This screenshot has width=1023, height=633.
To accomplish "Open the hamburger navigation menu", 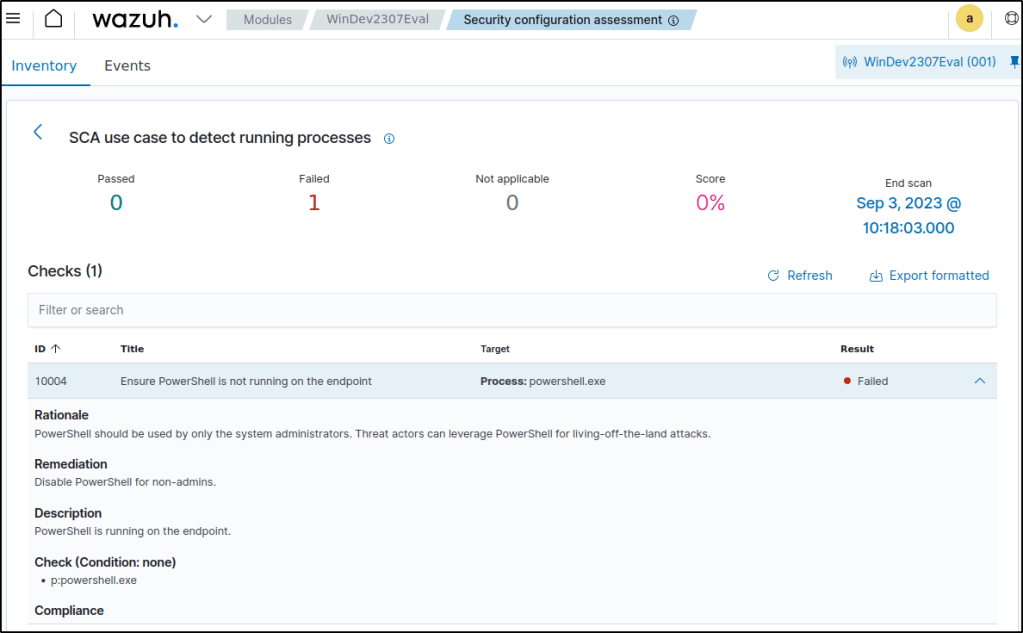I will pos(13,19).
